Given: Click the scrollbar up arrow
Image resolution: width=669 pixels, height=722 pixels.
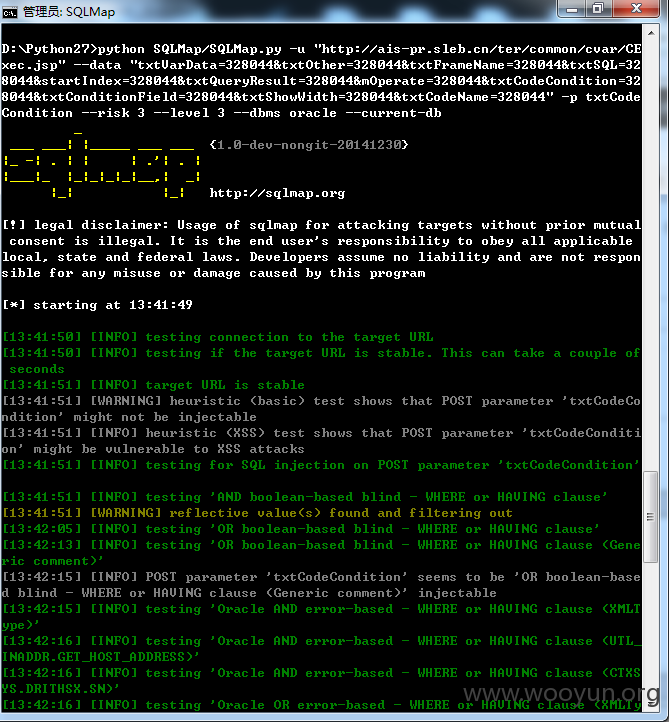Looking at the screenshot, I should [651, 33].
